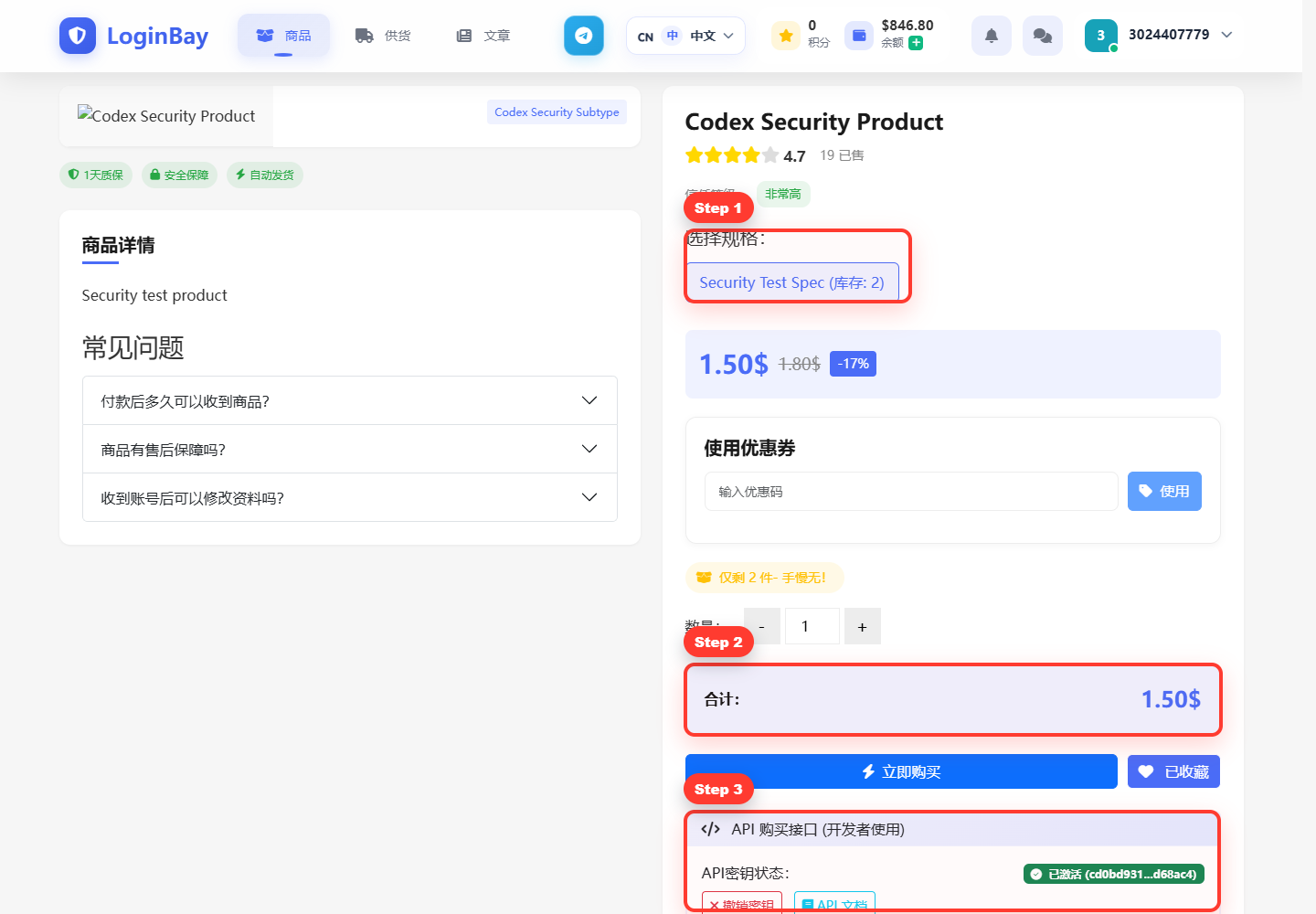Open the 供货 supply tab
This screenshot has height=914, width=1316.
[383, 36]
